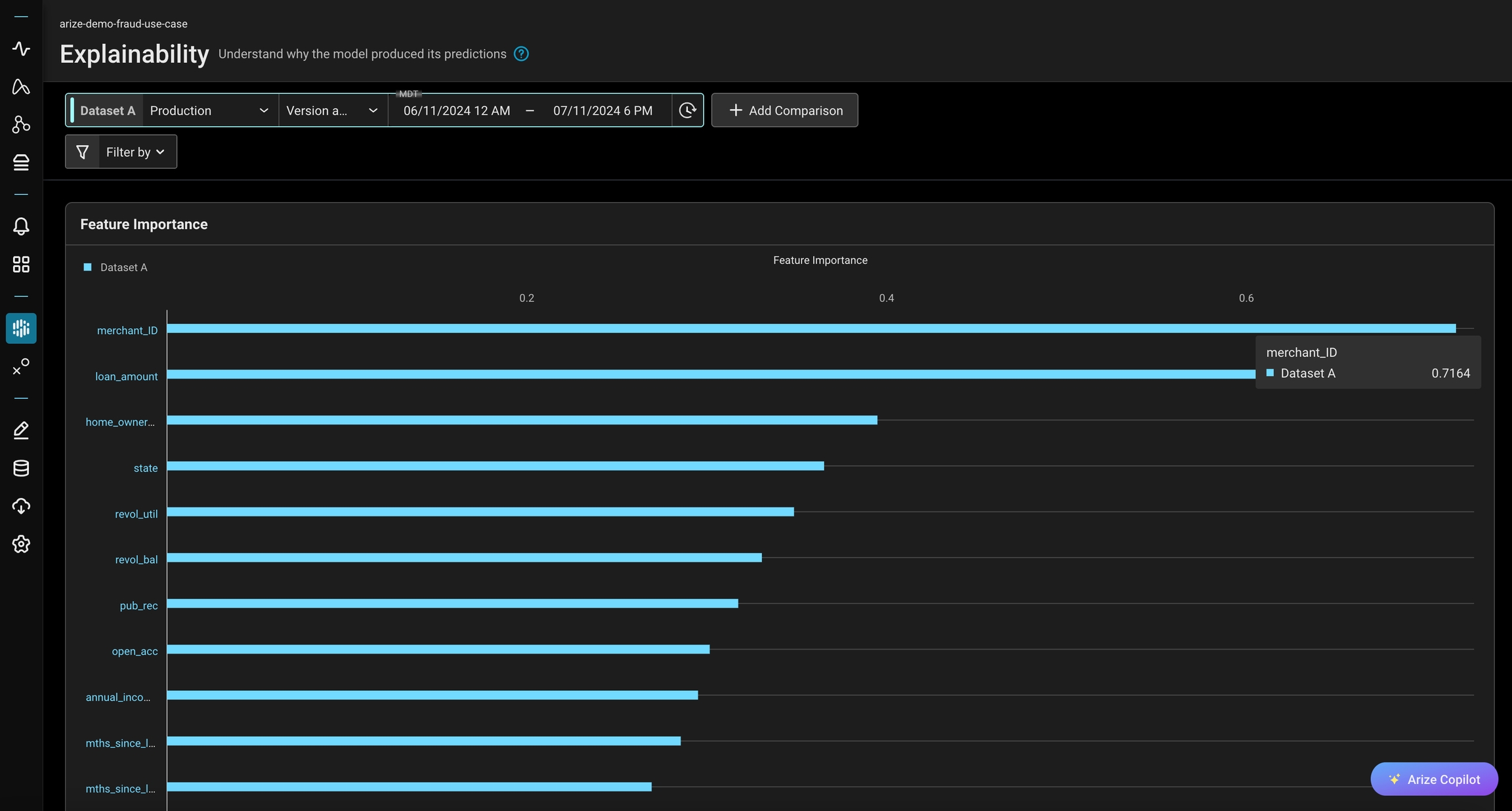The width and height of the screenshot is (1512, 811).
Task: Toggle the Dataset A legend entry
Action: coord(115,267)
